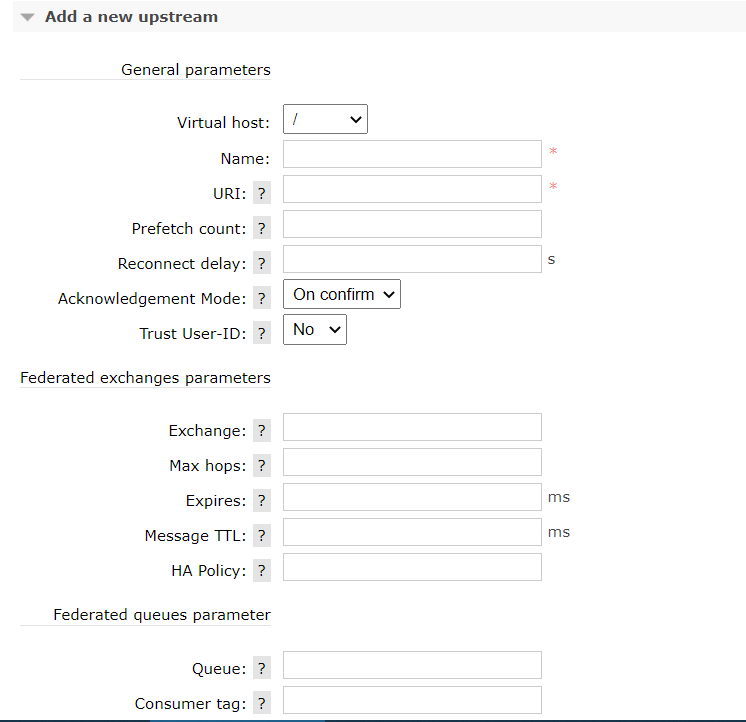Open Trust User-ID No dropdown

315,330
